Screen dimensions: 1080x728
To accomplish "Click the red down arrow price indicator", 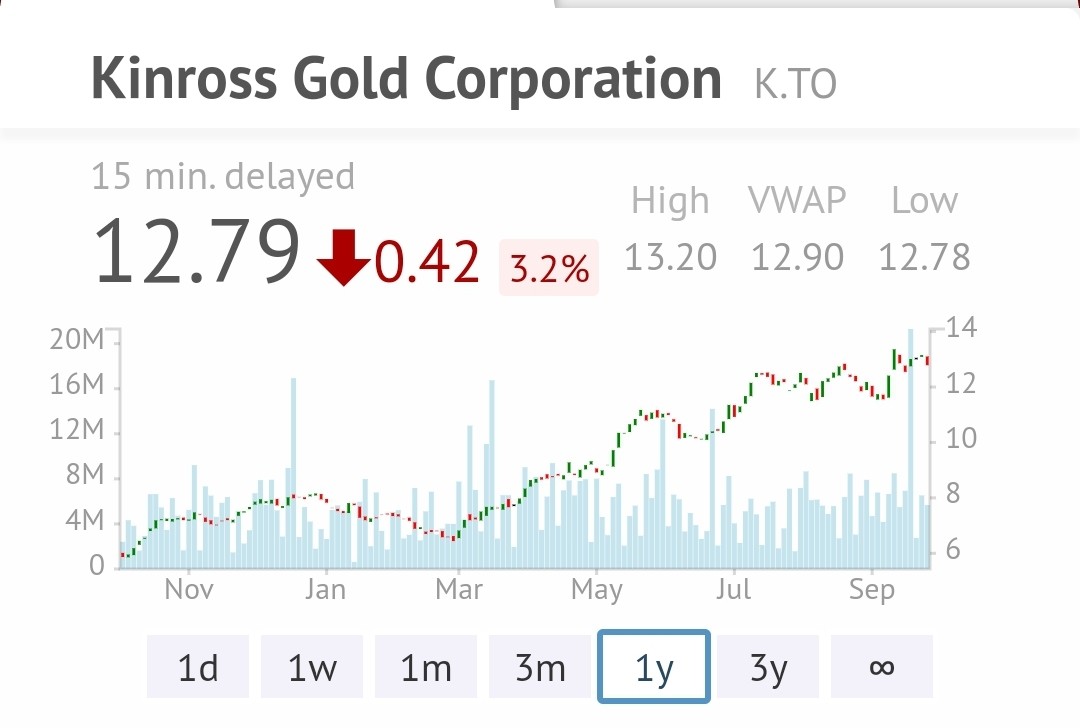I will pyautogui.click(x=345, y=257).
